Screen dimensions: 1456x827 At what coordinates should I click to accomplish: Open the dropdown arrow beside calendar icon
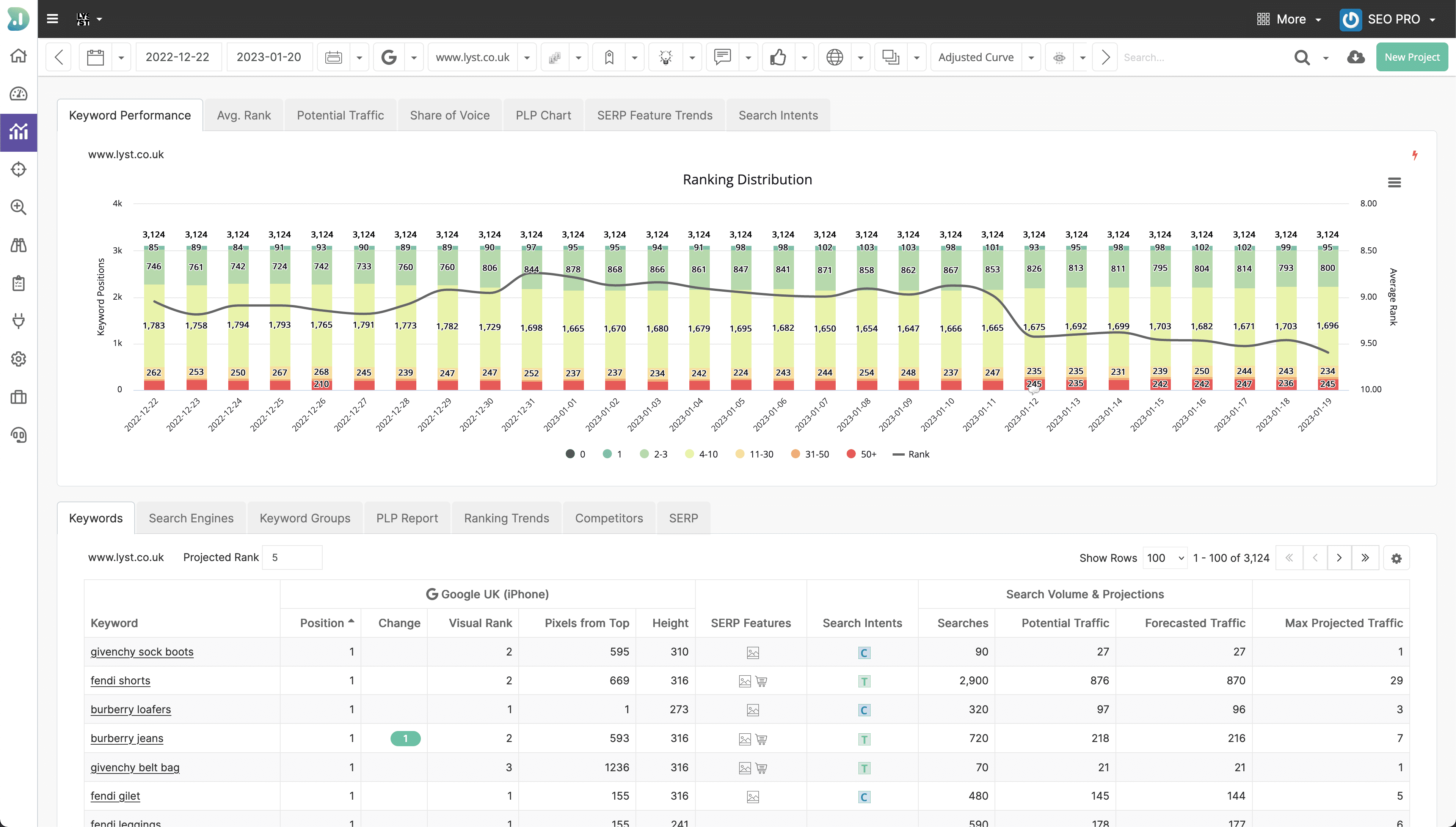coord(121,57)
